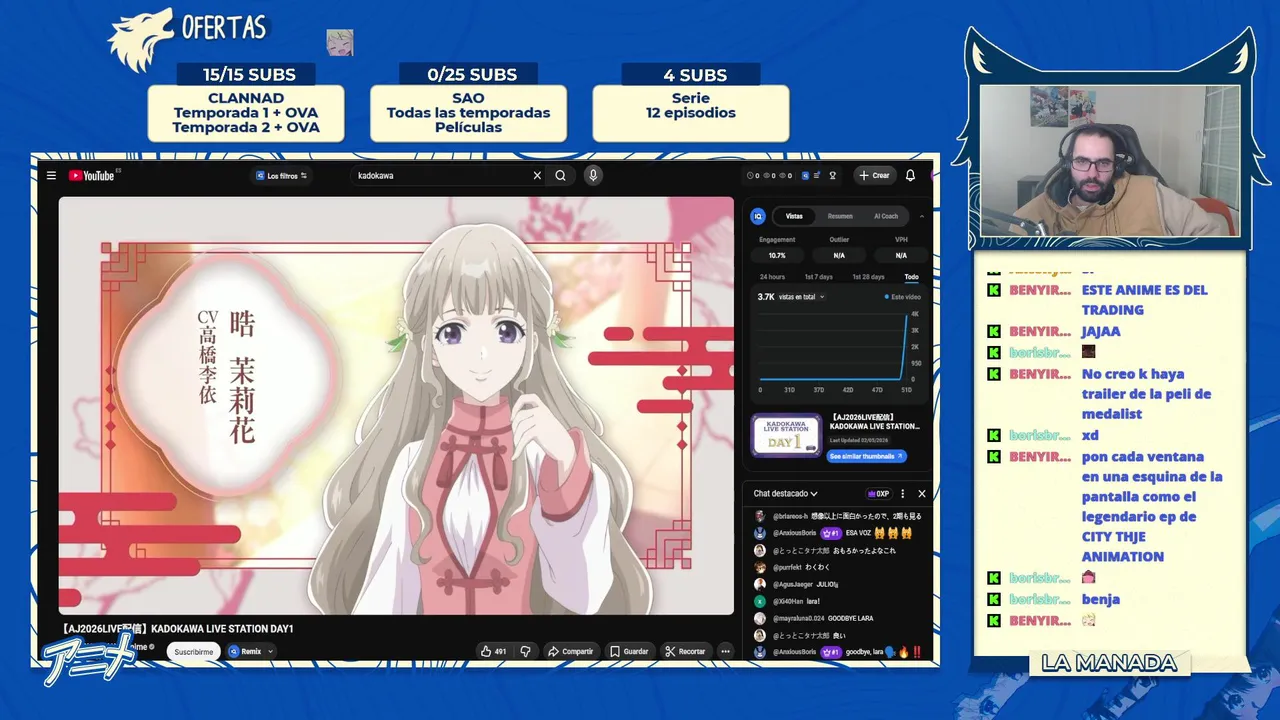Screen dimensions: 1280x720
Task: Click the VPH N/A value
Action: pyautogui.click(x=901, y=255)
